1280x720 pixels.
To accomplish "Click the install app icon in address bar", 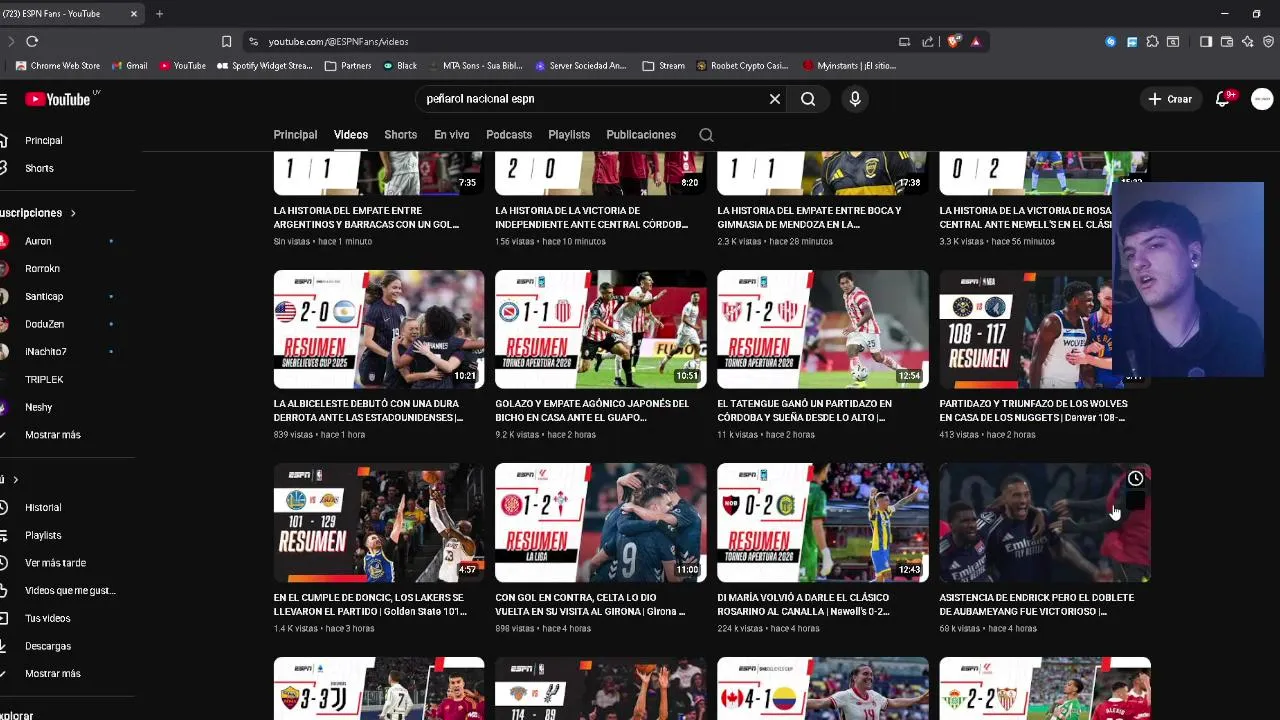I will (x=904, y=41).
